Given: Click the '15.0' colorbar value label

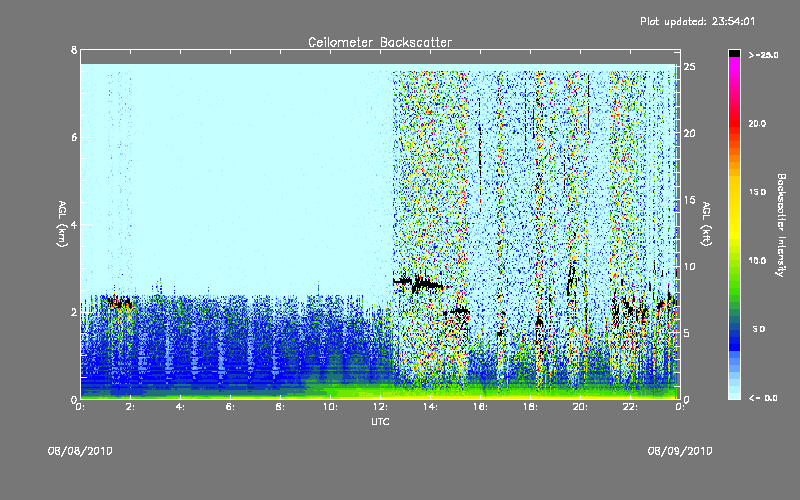Looking at the screenshot, I should pyautogui.click(x=758, y=192).
